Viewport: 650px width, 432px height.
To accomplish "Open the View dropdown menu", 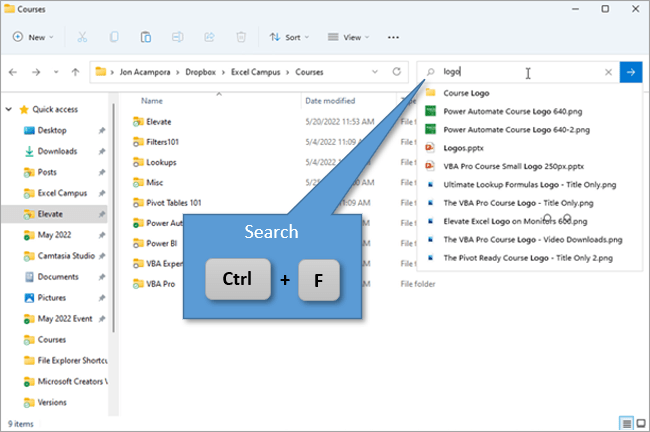I will pos(350,37).
